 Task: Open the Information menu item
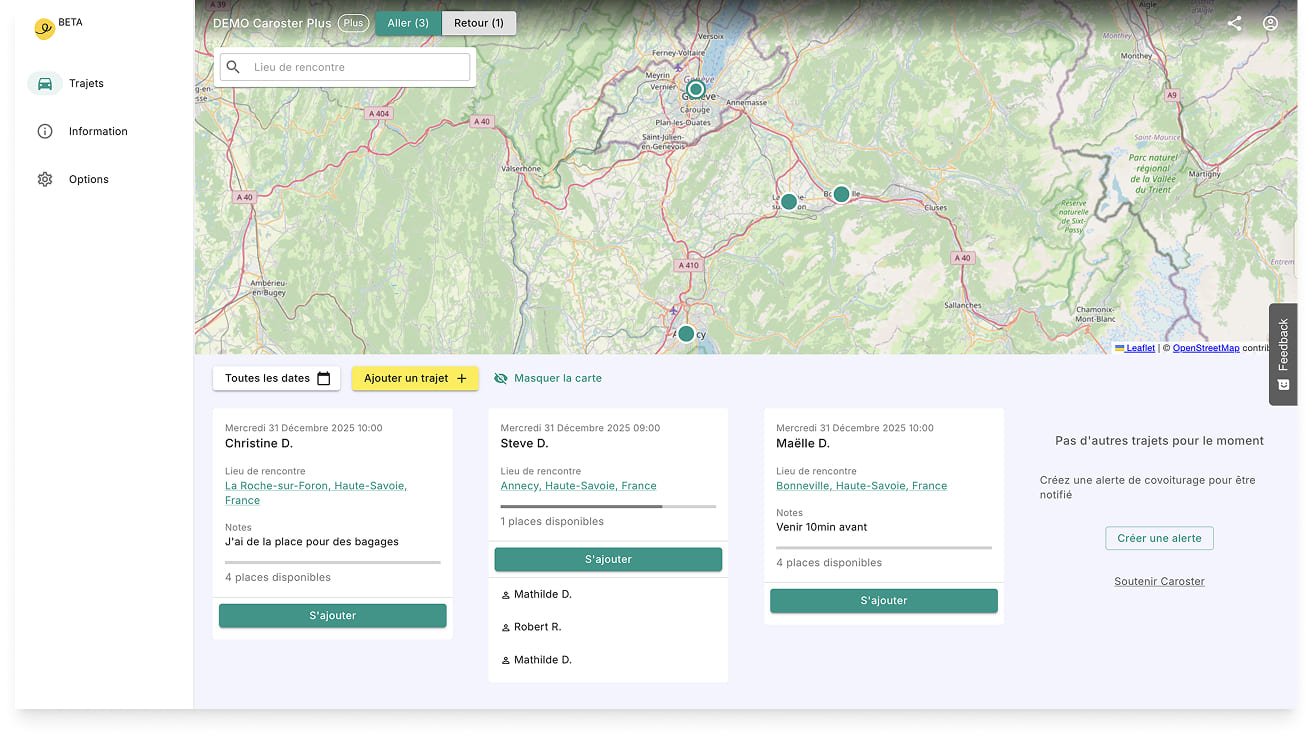point(98,132)
